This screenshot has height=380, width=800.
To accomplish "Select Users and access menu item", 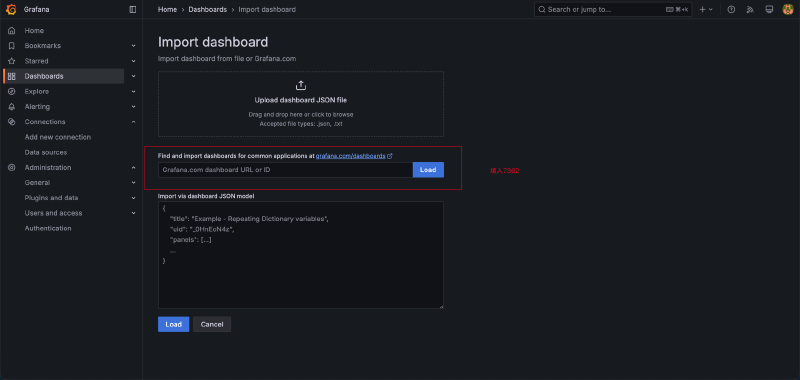I will click(x=53, y=213).
